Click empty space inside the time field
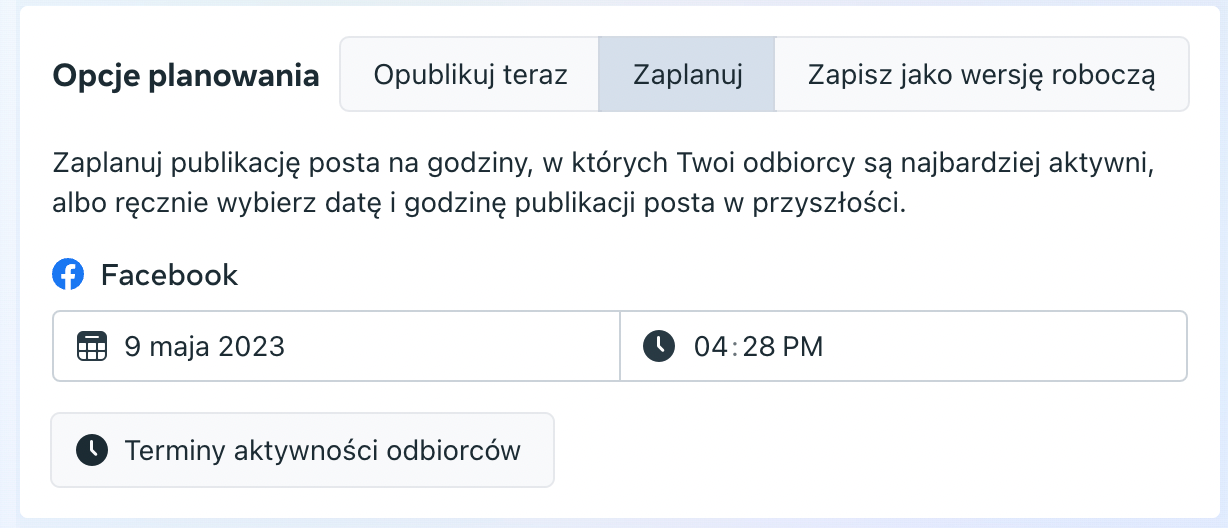This screenshot has width=1228, height=528. [1000, 347]
